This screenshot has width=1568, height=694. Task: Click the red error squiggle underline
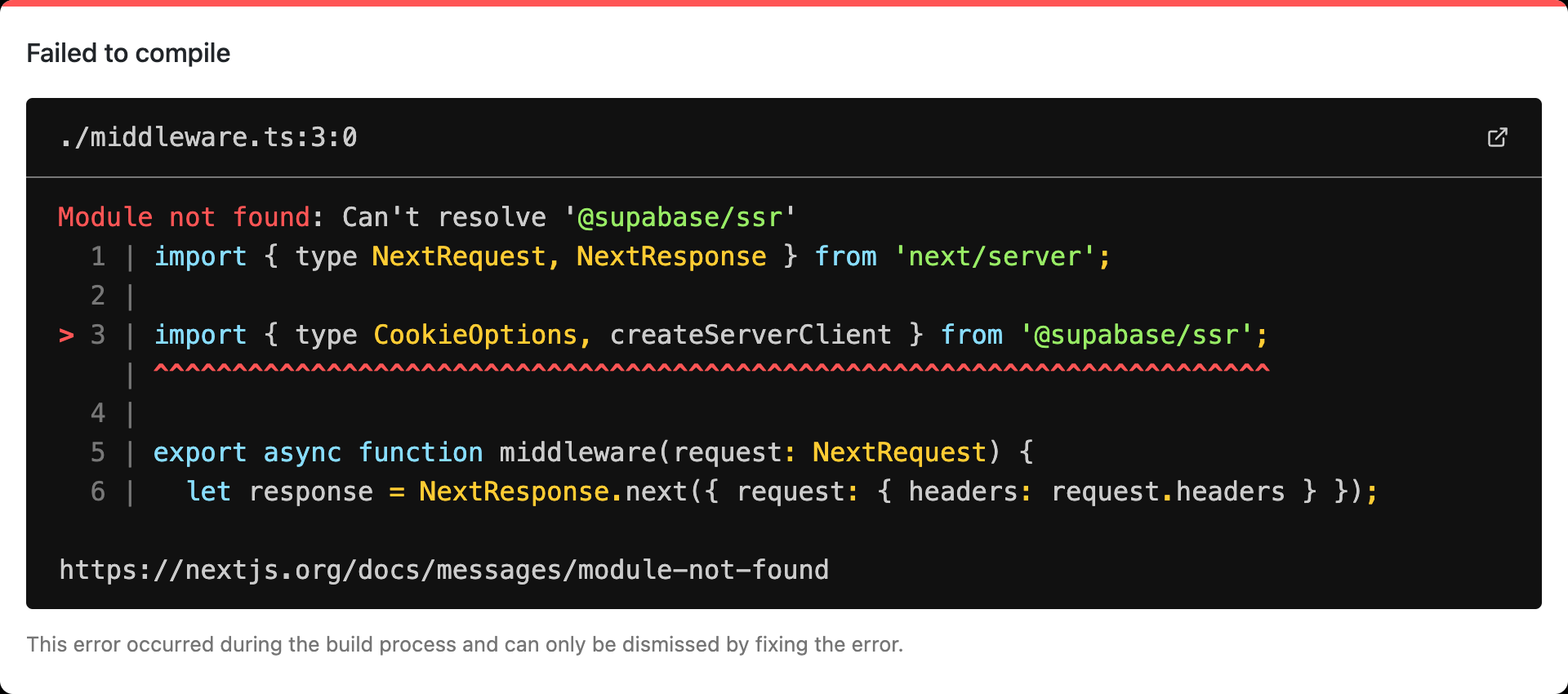711,369
